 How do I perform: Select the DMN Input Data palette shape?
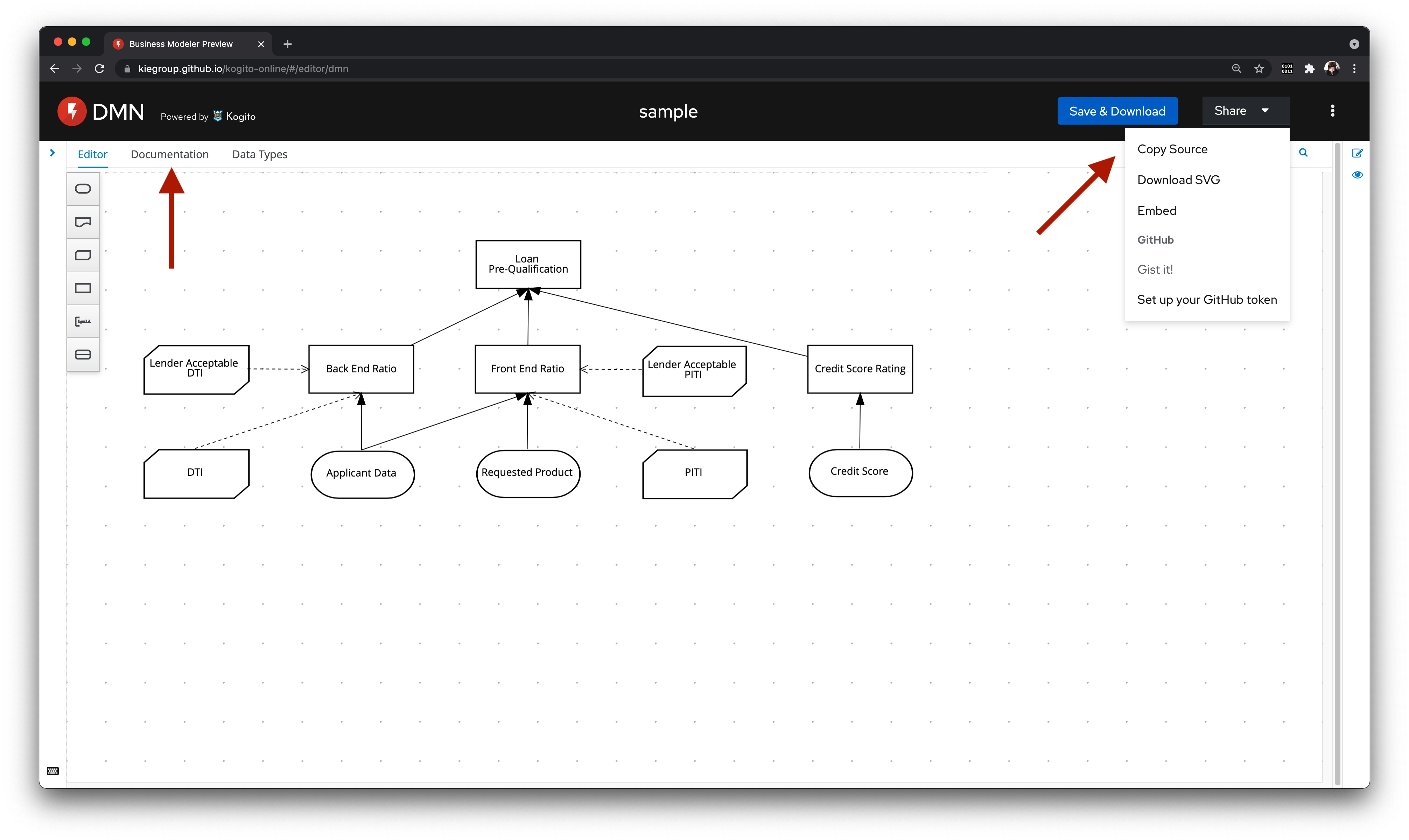(x=83, y=189)
